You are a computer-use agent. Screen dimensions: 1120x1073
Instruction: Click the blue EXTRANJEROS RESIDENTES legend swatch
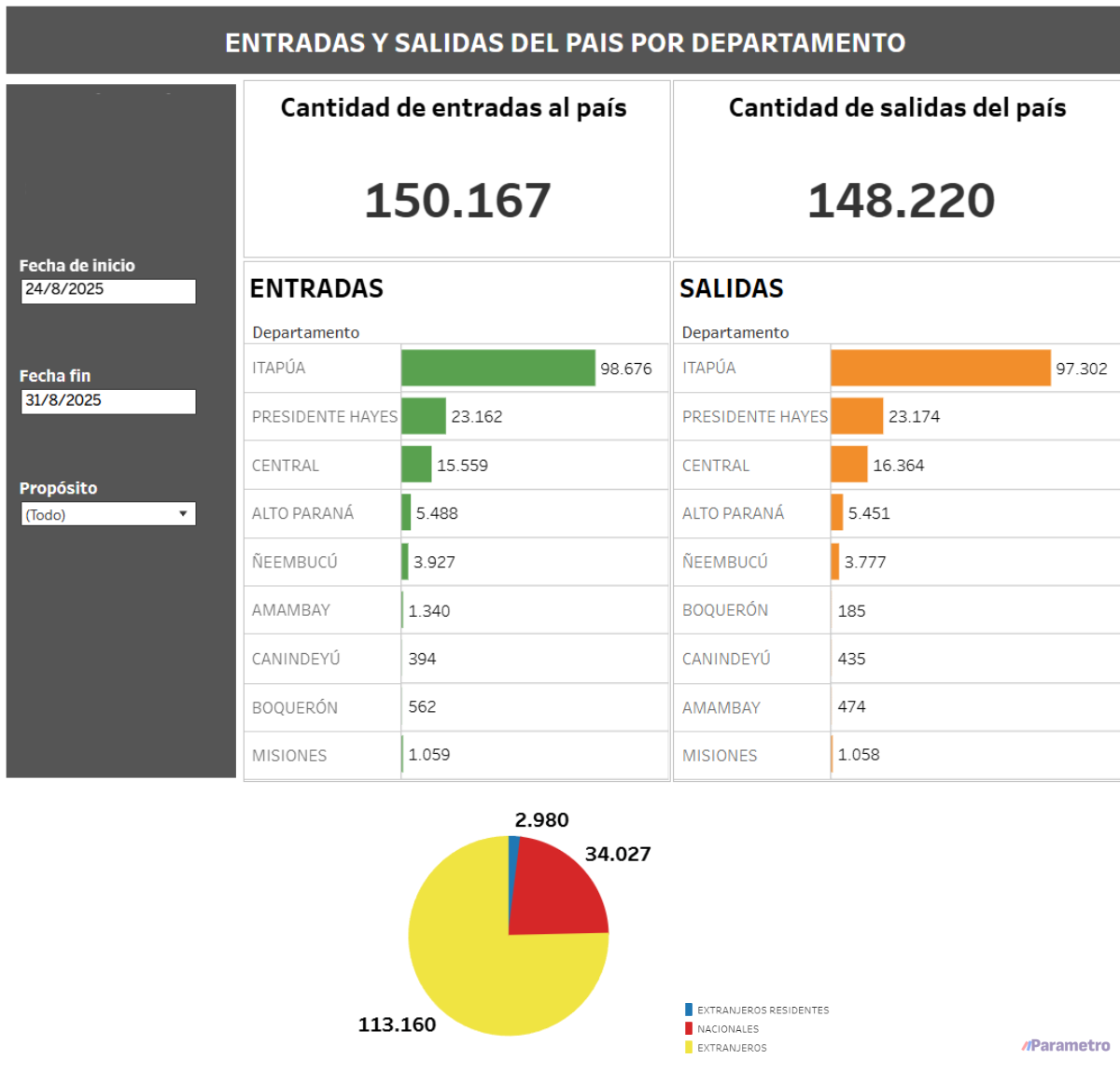pos(689,1010)
